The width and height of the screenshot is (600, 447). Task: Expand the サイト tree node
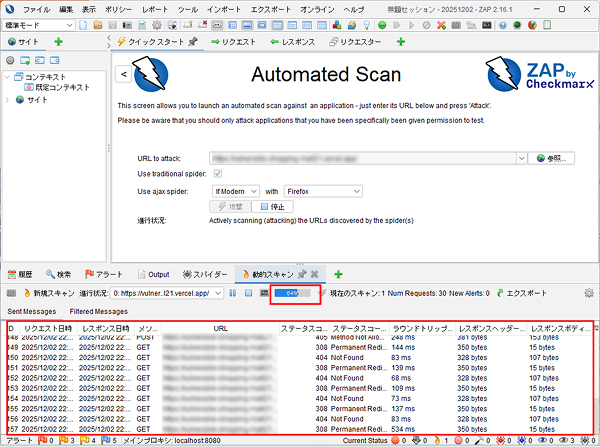[8, 100]
